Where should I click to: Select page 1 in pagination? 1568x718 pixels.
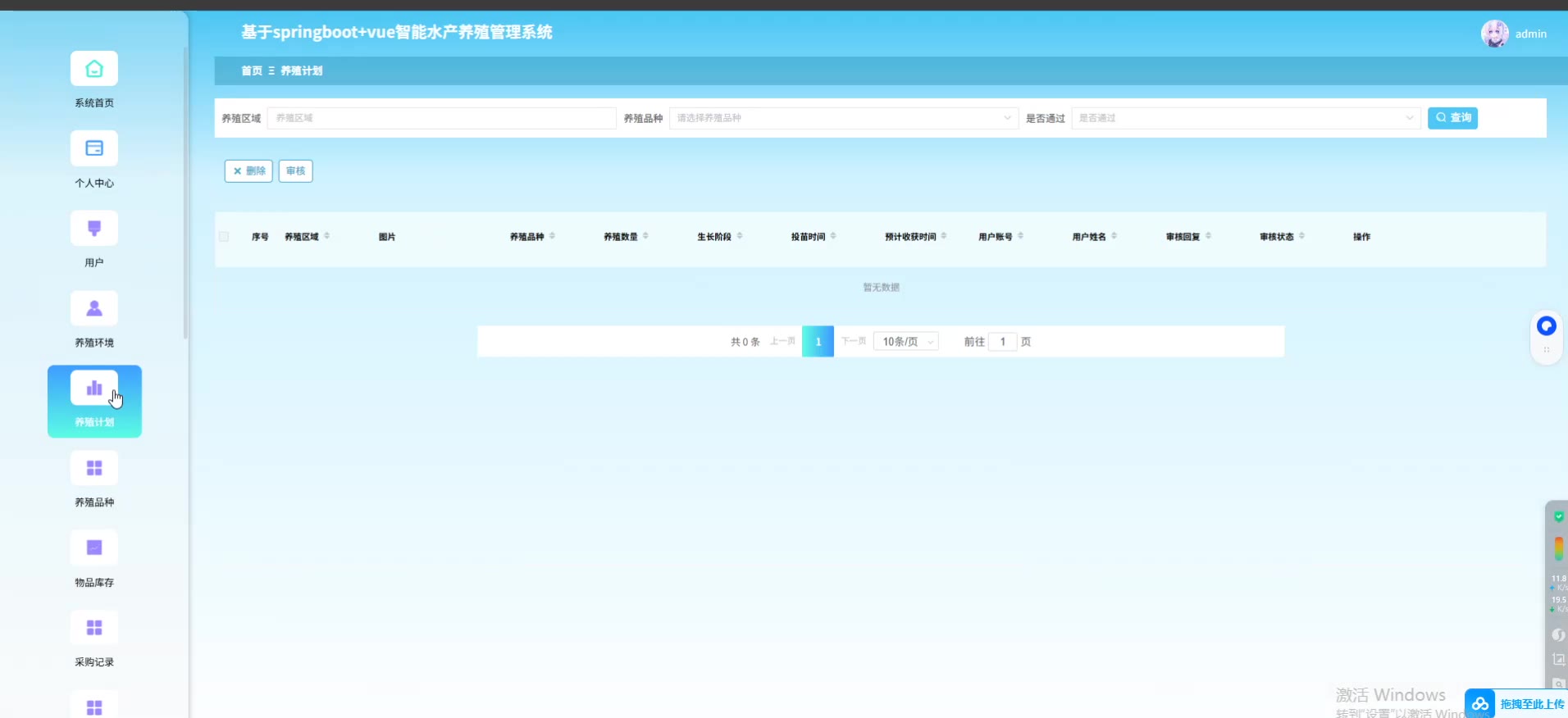click(818, 342)
